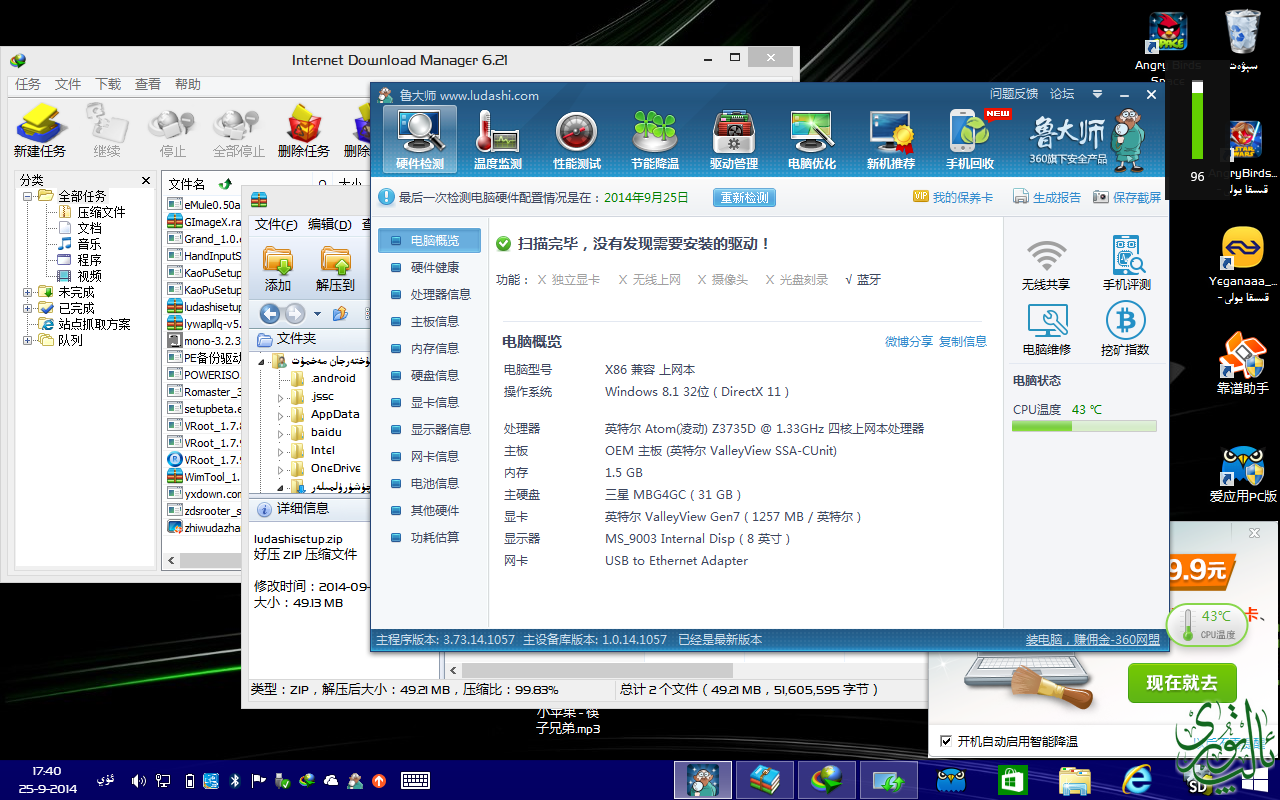Open 编辑(D) menu in archive window

(x=329, y=225)
